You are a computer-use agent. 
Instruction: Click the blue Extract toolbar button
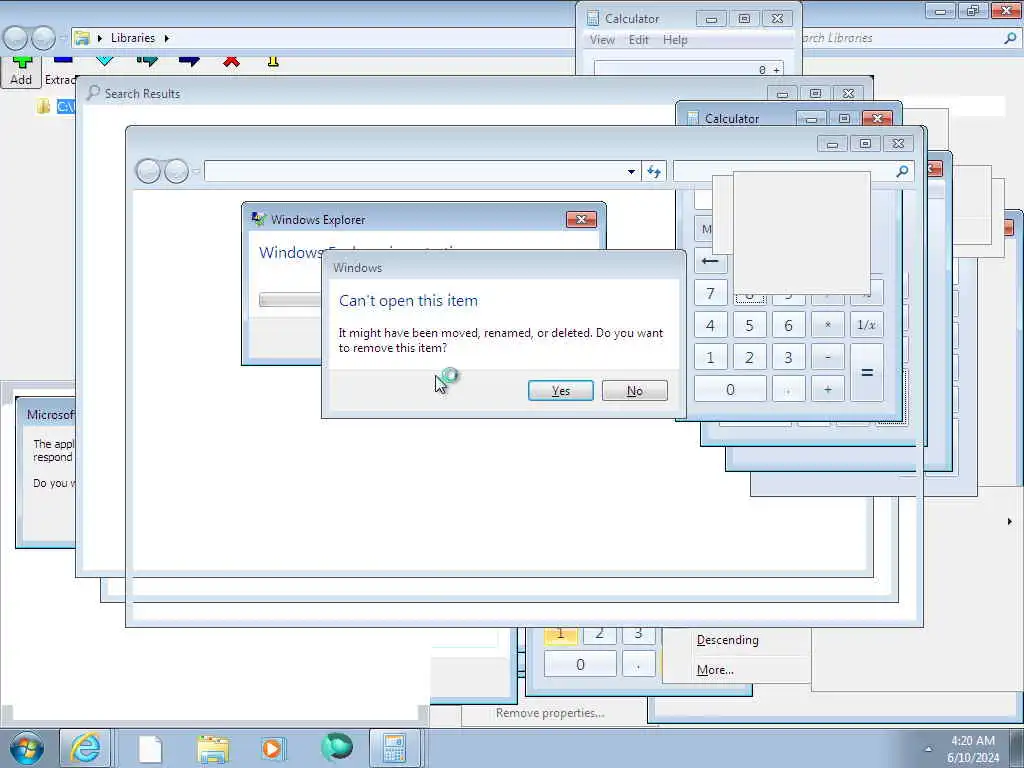(60, 71)
